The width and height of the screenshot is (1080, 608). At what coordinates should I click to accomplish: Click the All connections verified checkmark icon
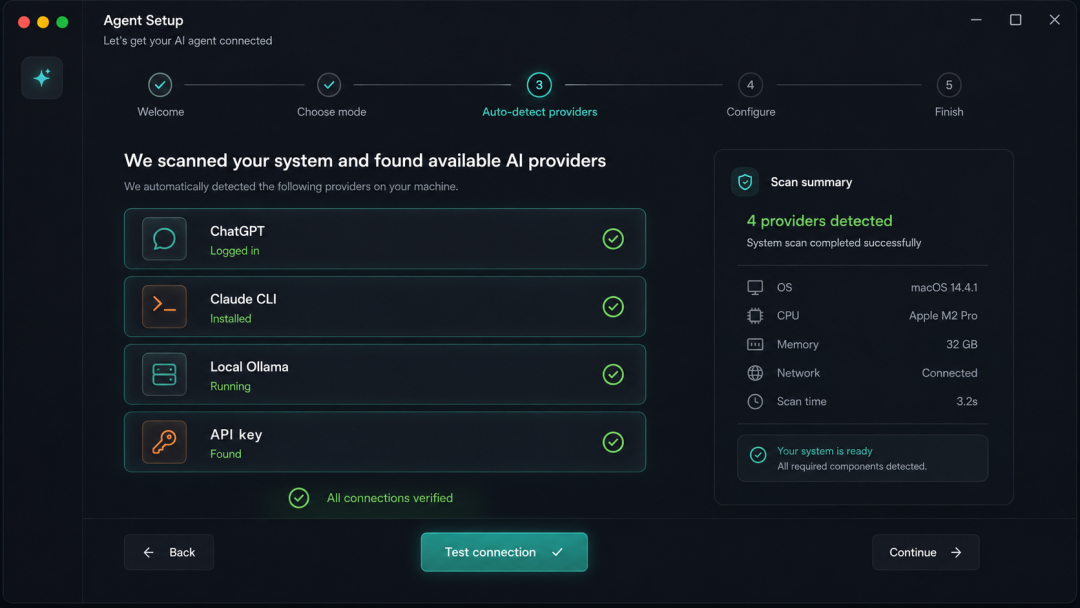[x=299, y=498]
